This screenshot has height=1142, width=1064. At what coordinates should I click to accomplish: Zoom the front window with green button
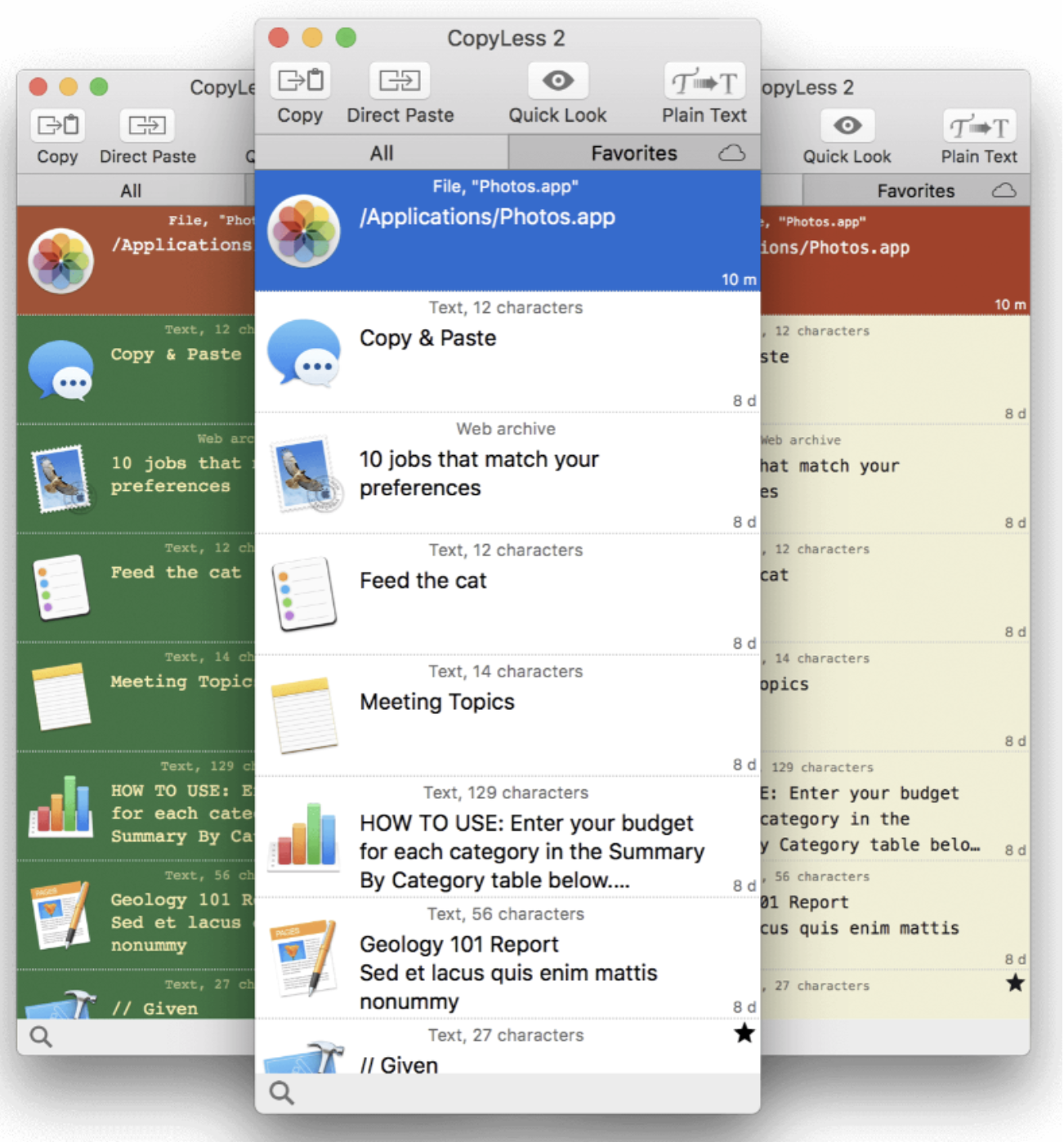pos(346,38)
